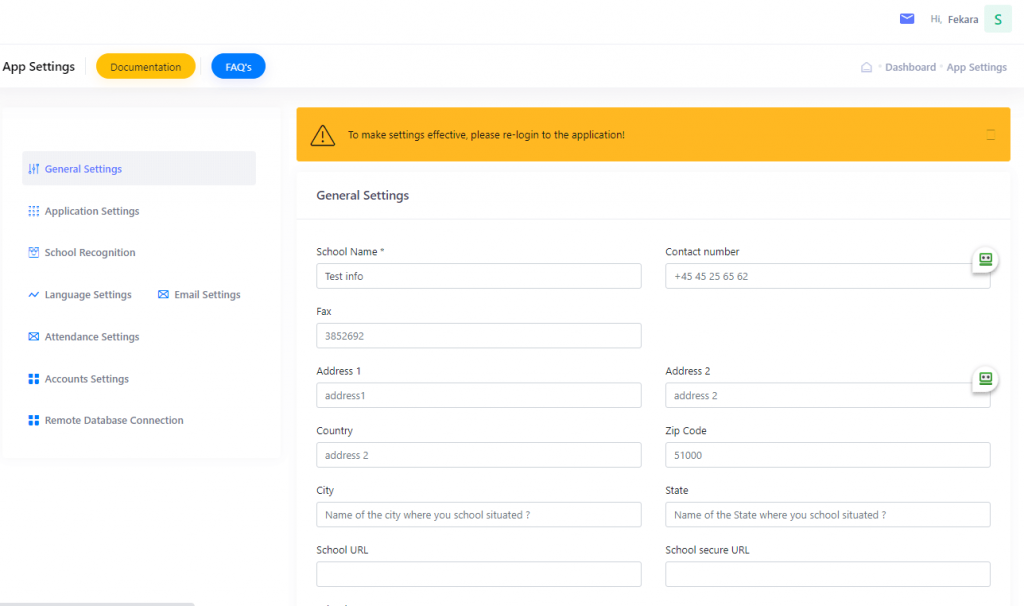Click the warning triangle icon in alert
Screen dimensions: 1024x606
pyautogui.click(x=322, y=135)
